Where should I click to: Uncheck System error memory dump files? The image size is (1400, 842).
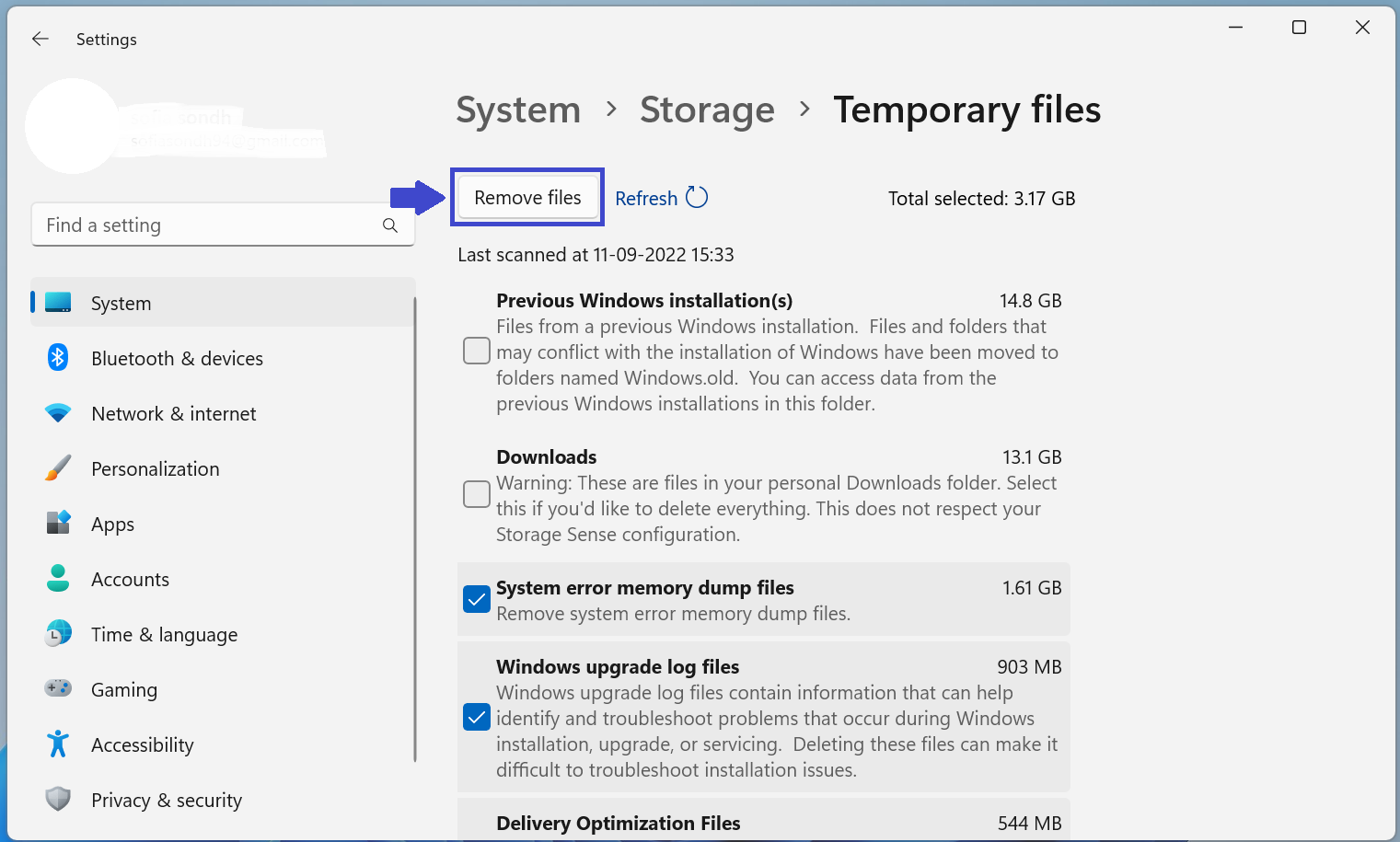(477, 599)
